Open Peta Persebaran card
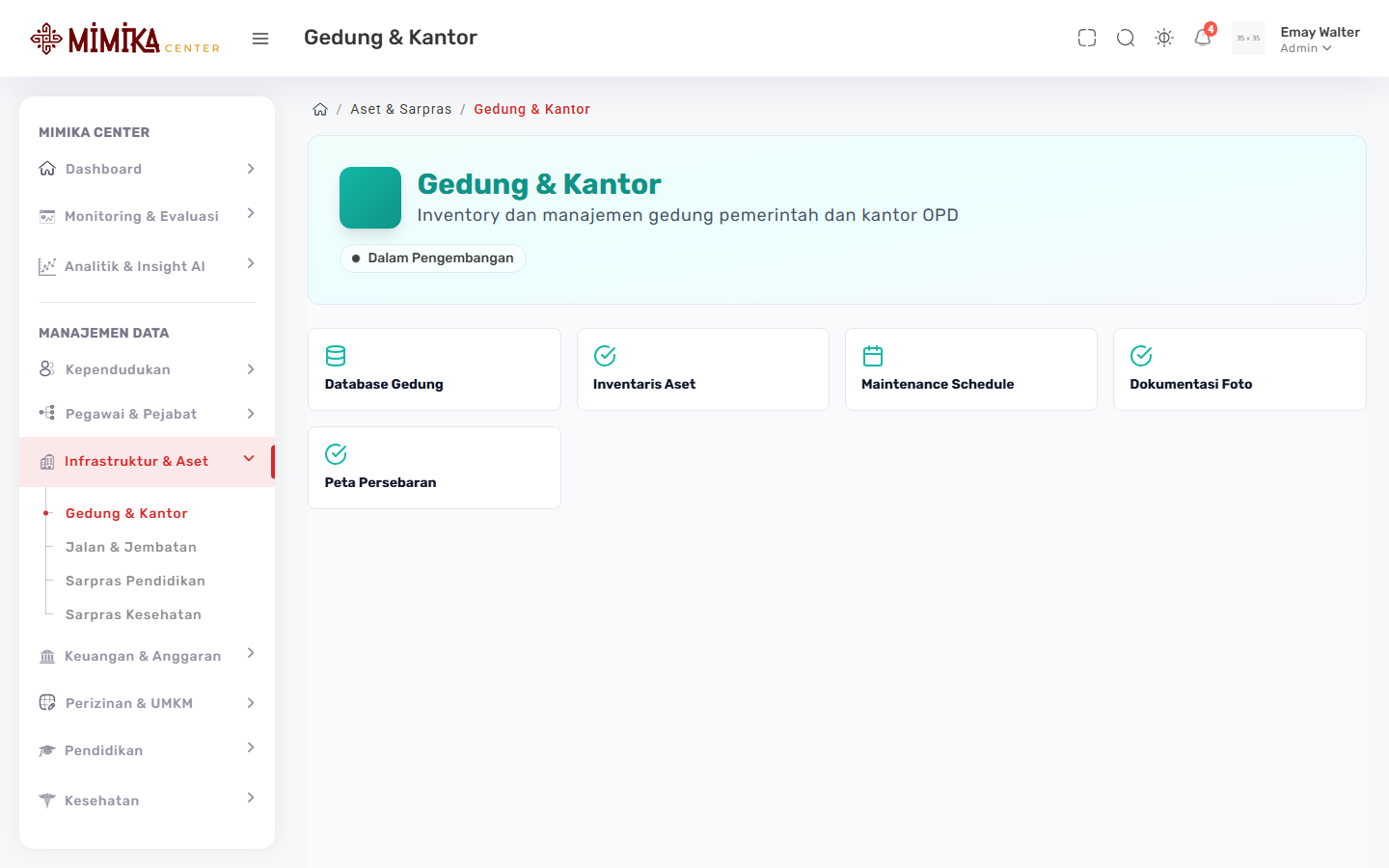Image resolution: width=1389 pixels, height=868 pixels. pyautogui.click(x=434, y=468)
